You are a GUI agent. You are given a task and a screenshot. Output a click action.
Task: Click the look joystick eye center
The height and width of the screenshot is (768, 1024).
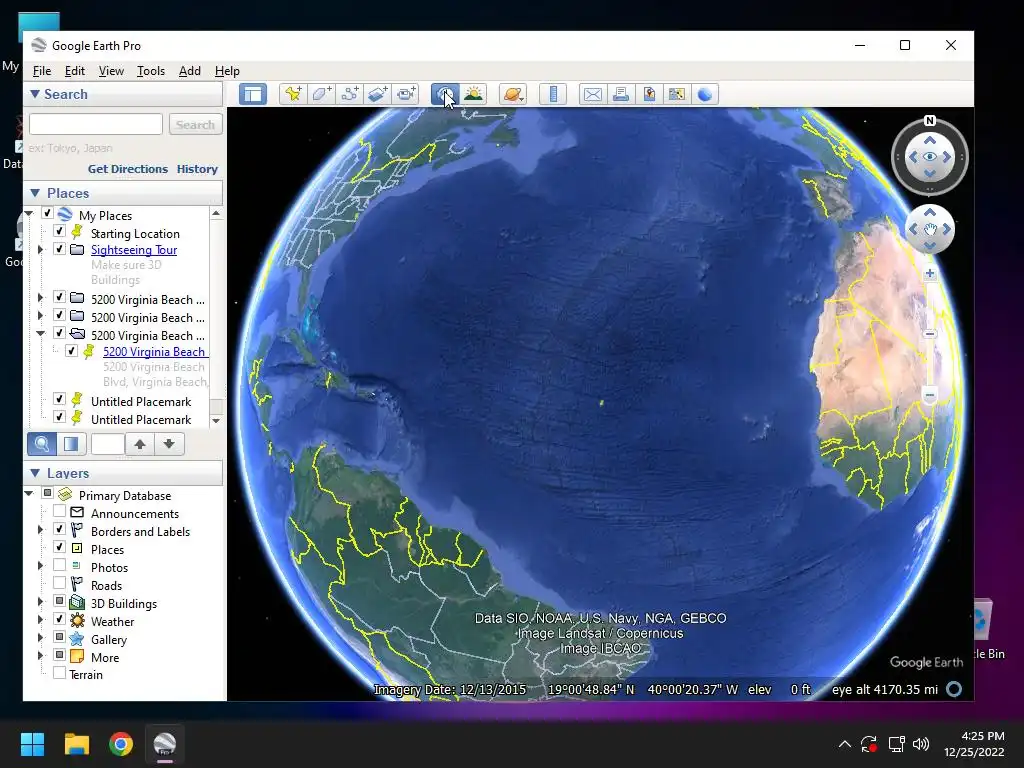coord(930,157)
